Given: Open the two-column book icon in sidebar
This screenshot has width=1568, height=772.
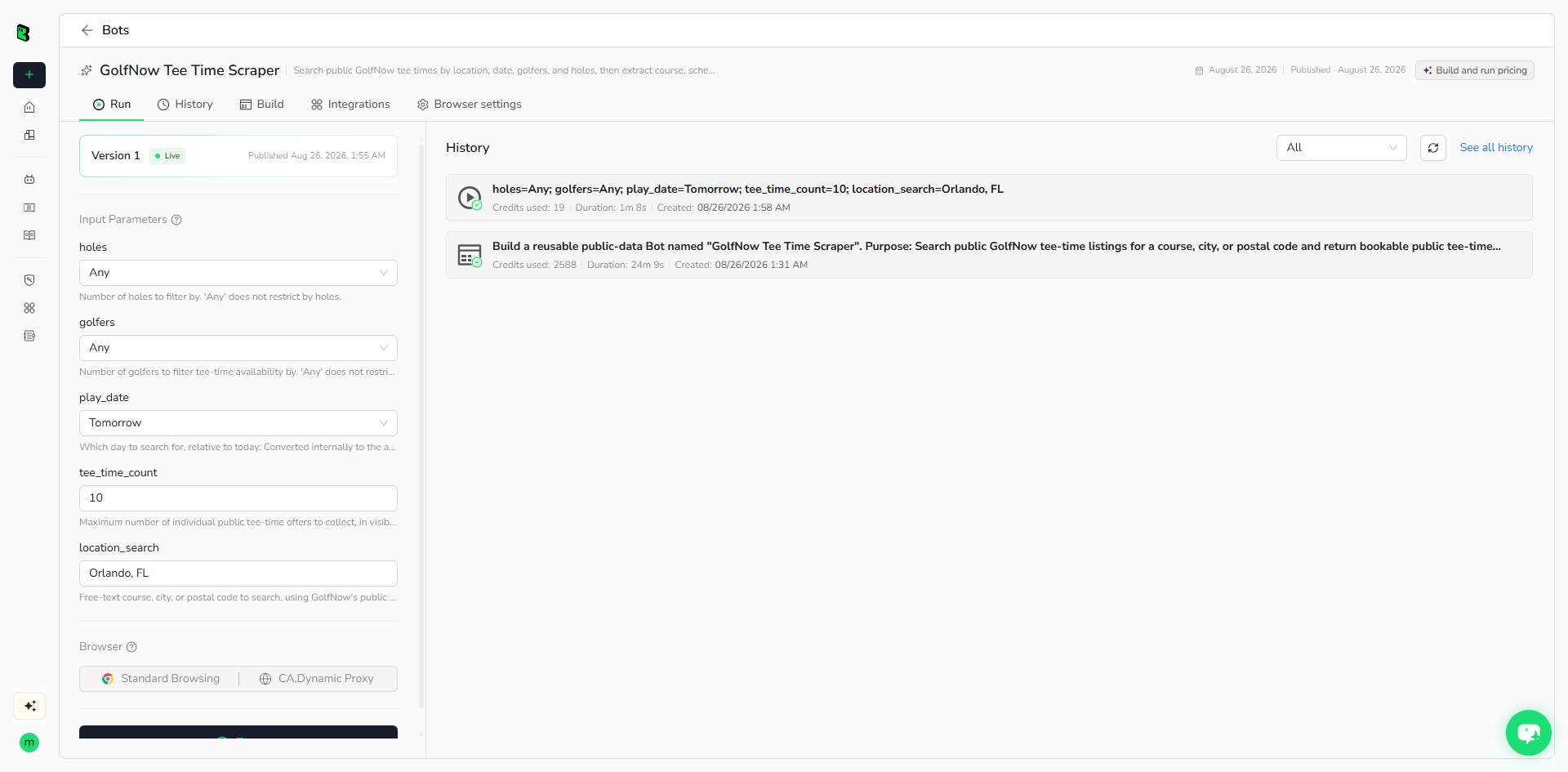Looking at the screenshot, I should (x=29, y=208).
